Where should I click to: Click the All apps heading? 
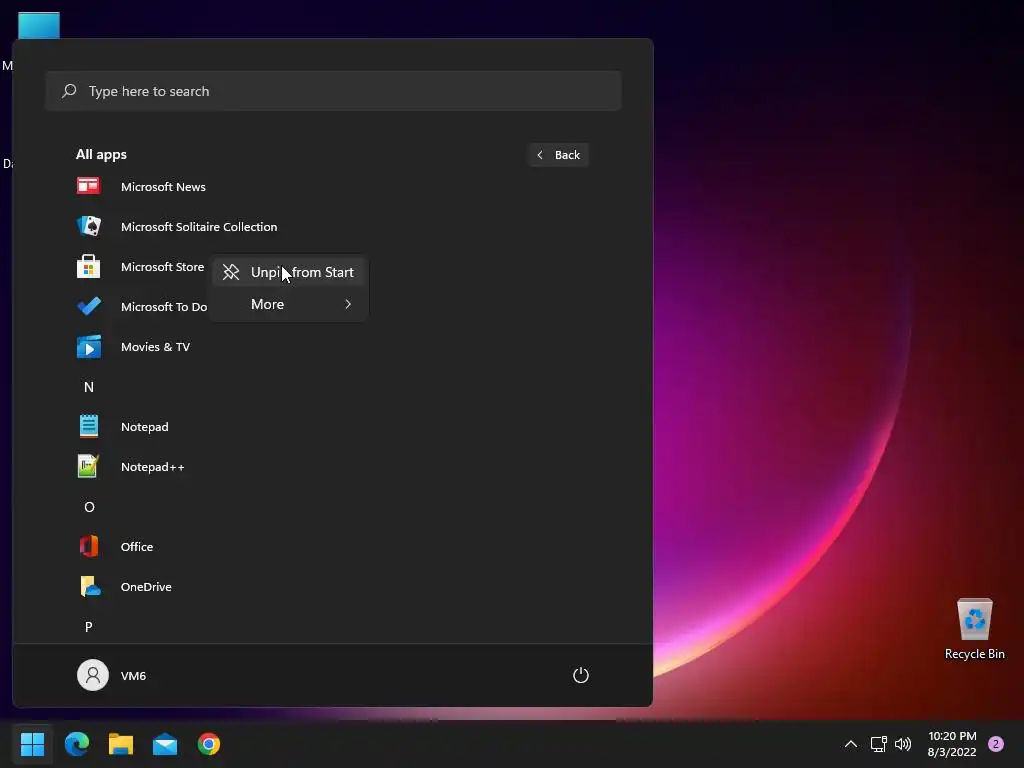101,154
